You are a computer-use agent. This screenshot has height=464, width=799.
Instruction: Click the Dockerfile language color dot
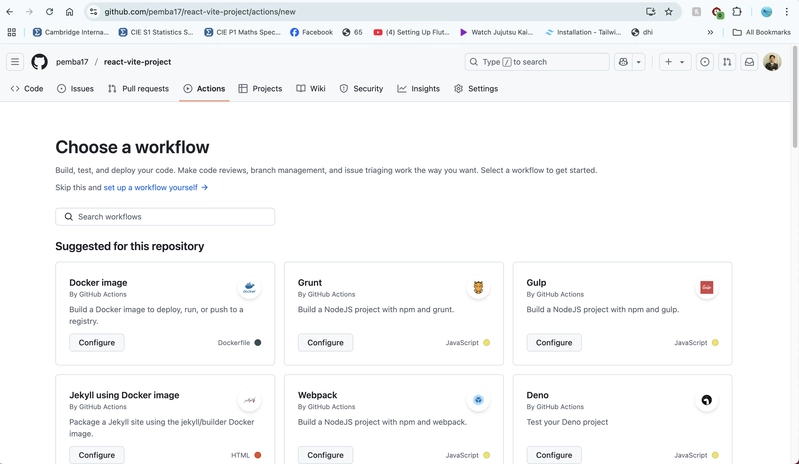click(x=258, y=343)
